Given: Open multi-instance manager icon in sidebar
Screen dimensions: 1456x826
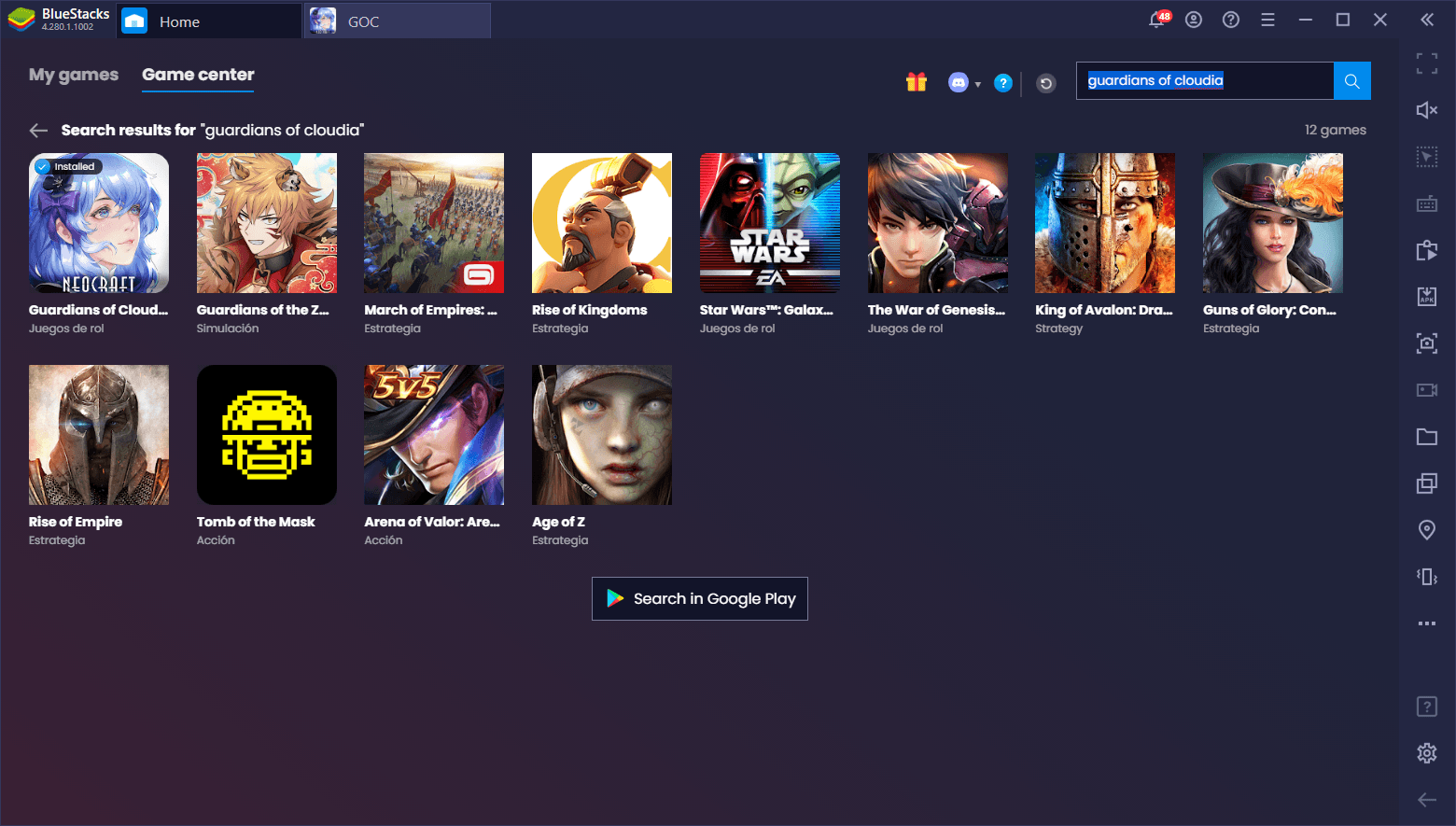Looking at the screenshot, I should (1427, 483).
